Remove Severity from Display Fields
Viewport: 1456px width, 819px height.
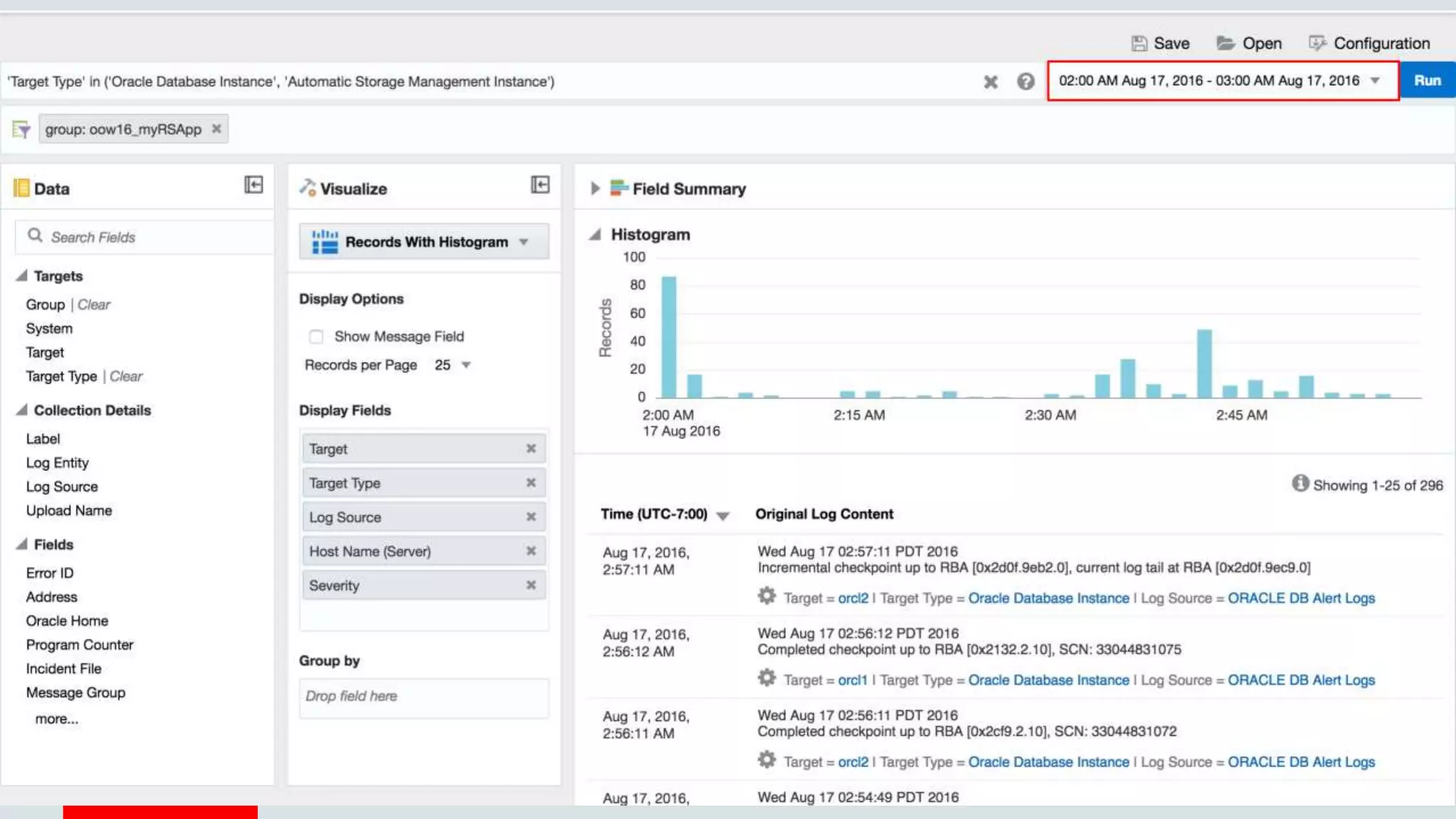(x=530, y=585)
